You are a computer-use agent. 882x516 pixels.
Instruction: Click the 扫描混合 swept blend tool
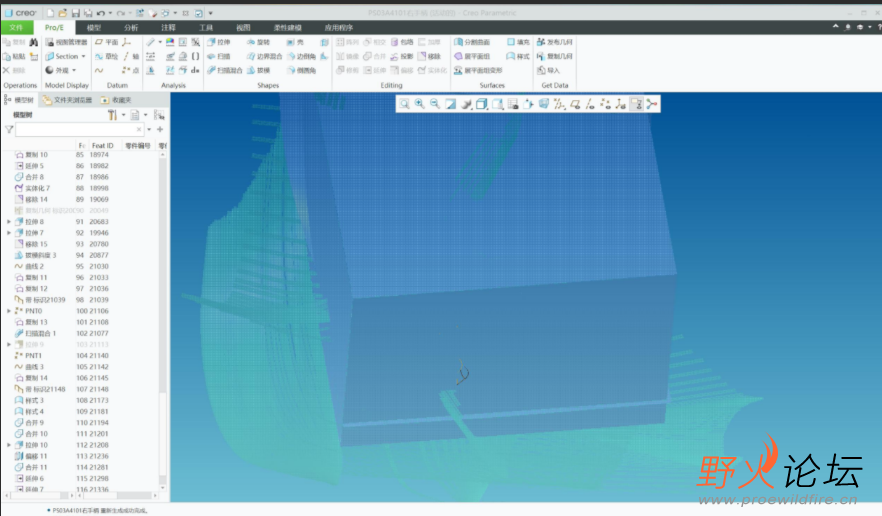pos(224,70)
